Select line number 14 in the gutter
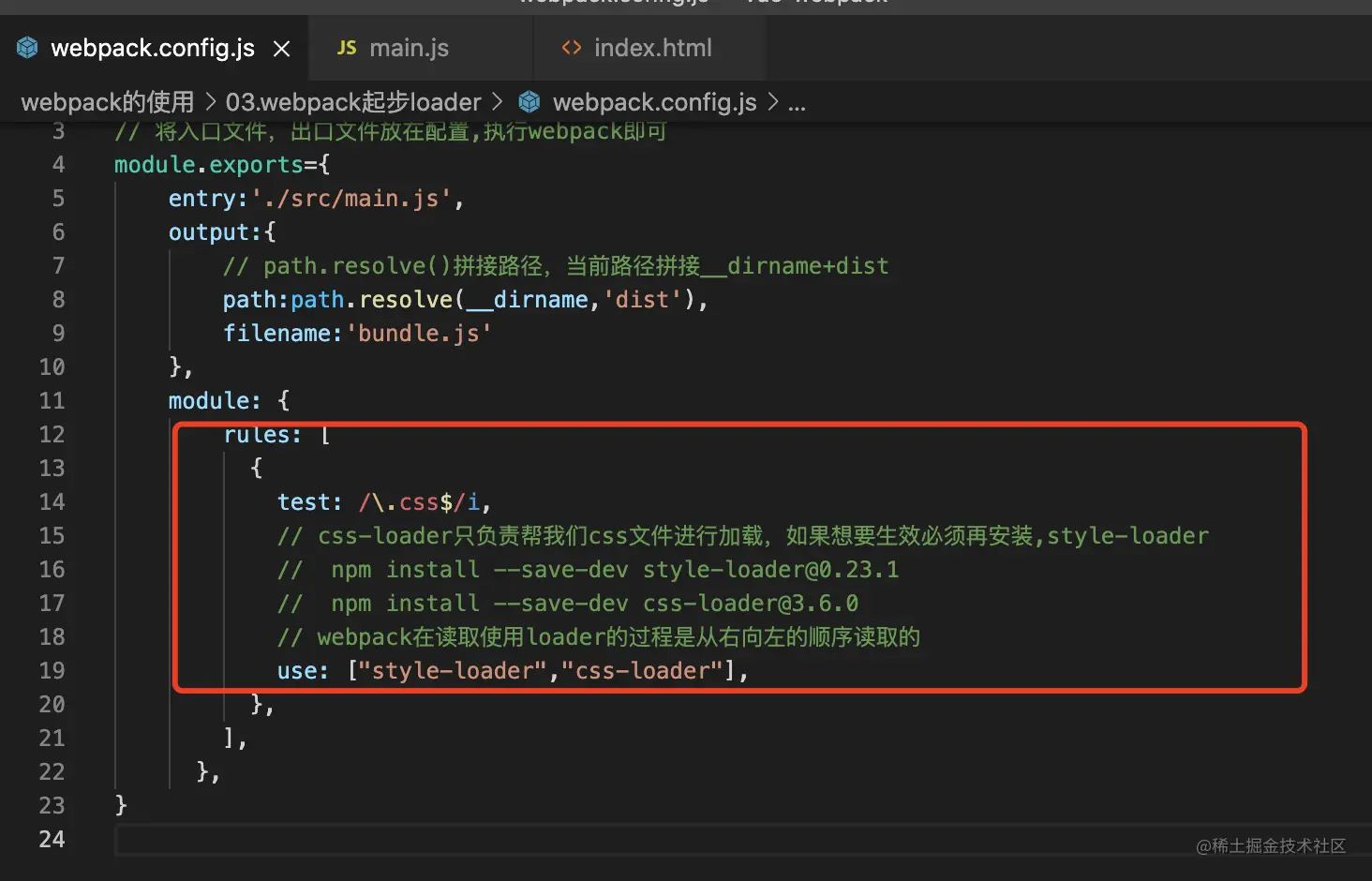The width and height of the screenshot is (1372, 881). tap(52, 502)
